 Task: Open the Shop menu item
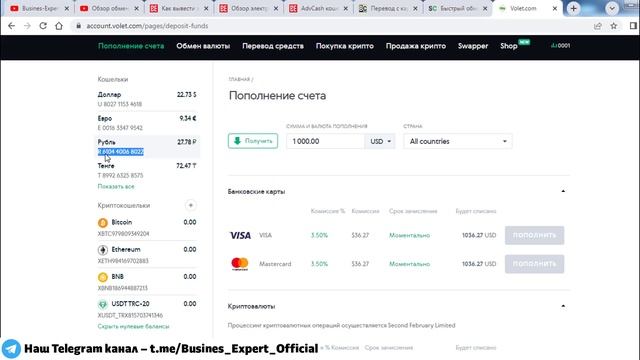tap(509, 46)
